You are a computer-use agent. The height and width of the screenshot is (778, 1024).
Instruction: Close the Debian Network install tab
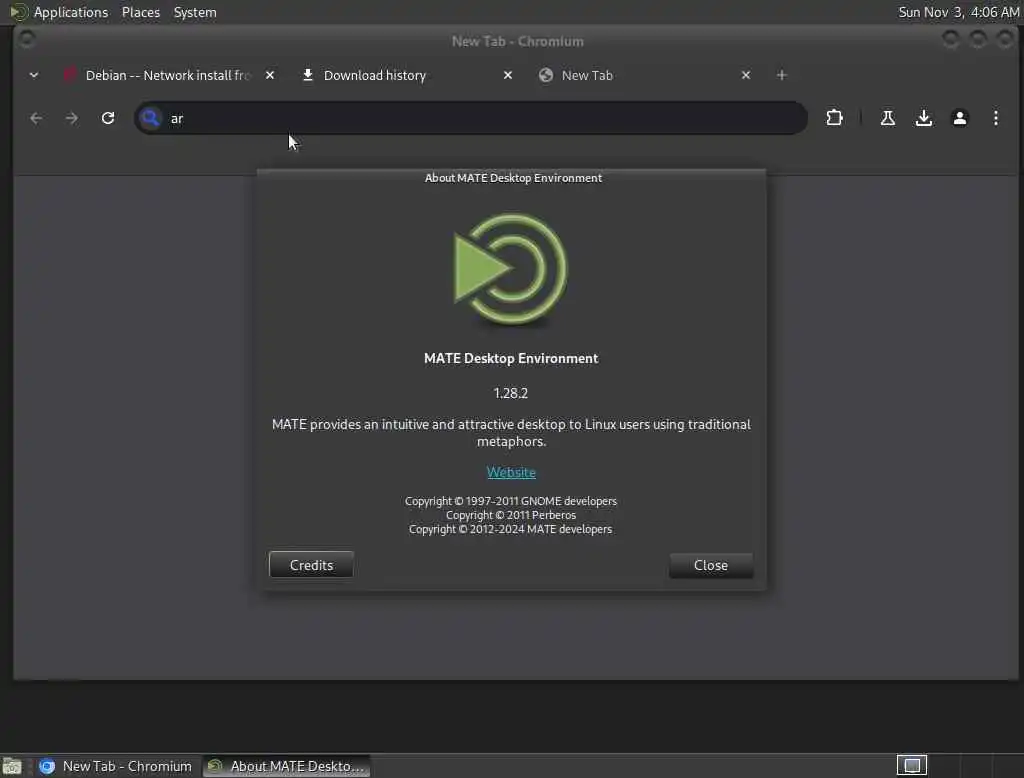click(x=270, y=75)
